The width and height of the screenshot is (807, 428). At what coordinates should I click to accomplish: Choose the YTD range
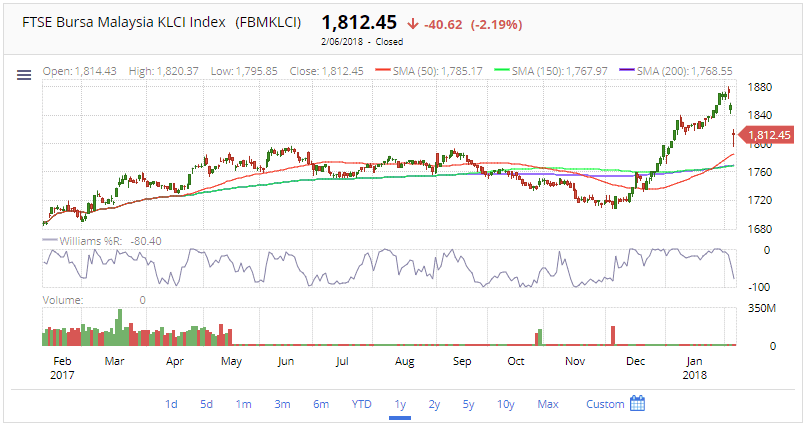(361, 404)
